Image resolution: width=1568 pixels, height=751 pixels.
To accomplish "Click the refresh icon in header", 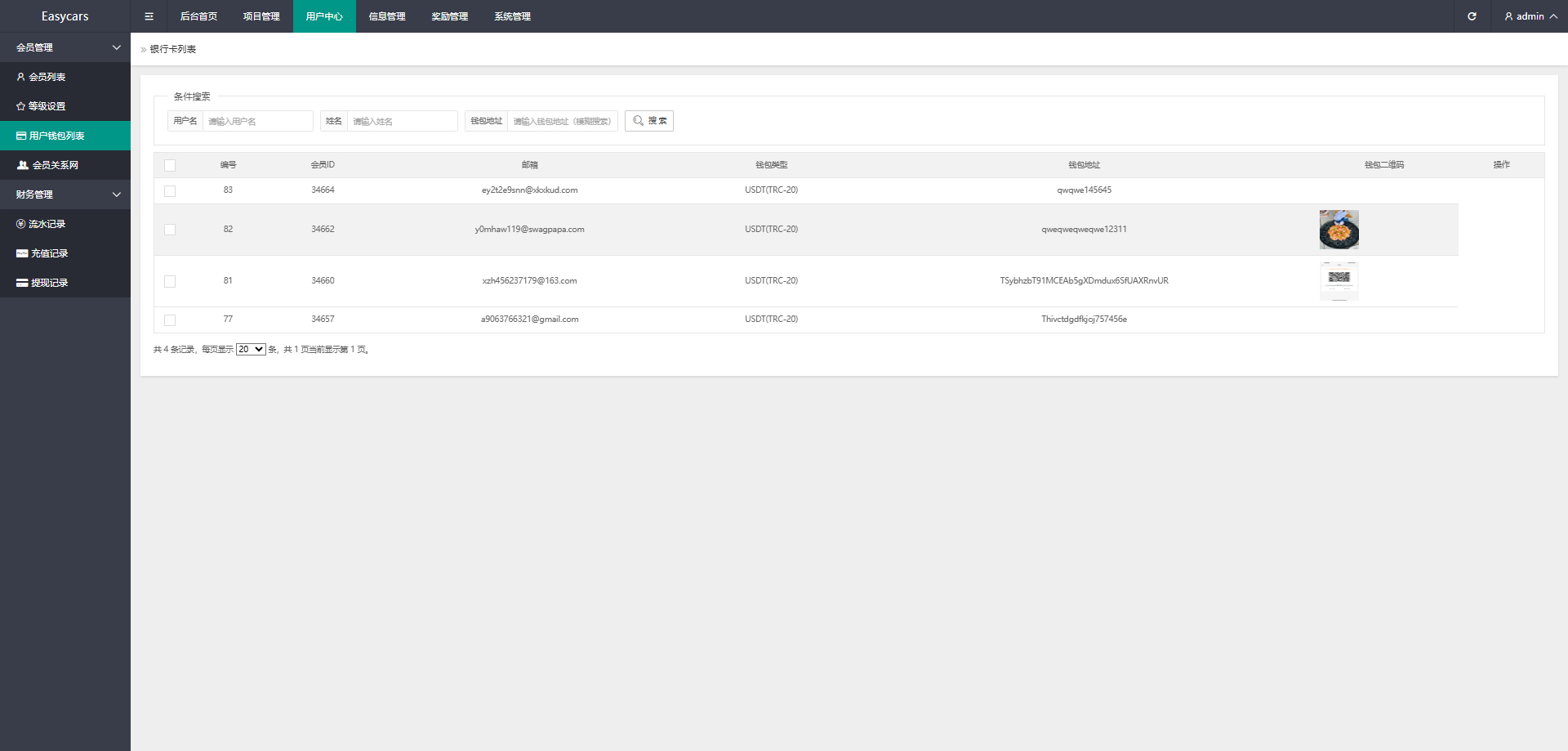I will [1472, 16].
